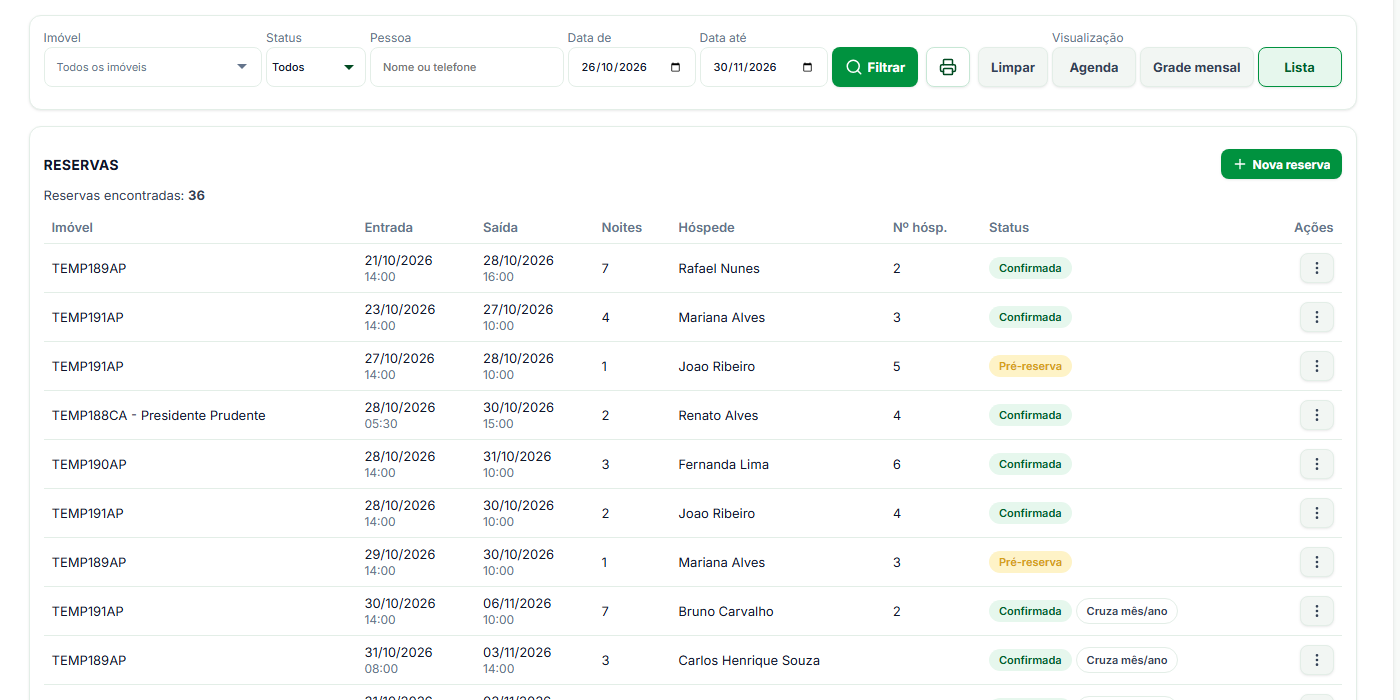Switch to Agenda view
Screen dimensions: 1400x700
pos(1094,67)
